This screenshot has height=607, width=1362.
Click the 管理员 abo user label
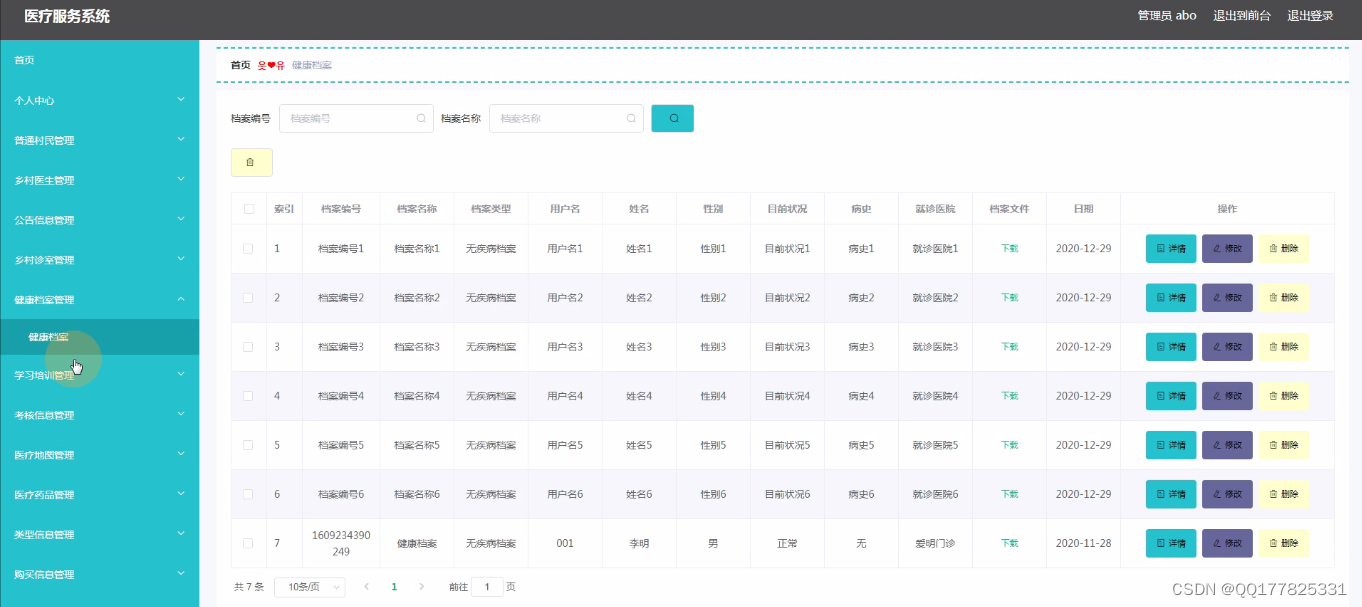[x=1167, y=16]
